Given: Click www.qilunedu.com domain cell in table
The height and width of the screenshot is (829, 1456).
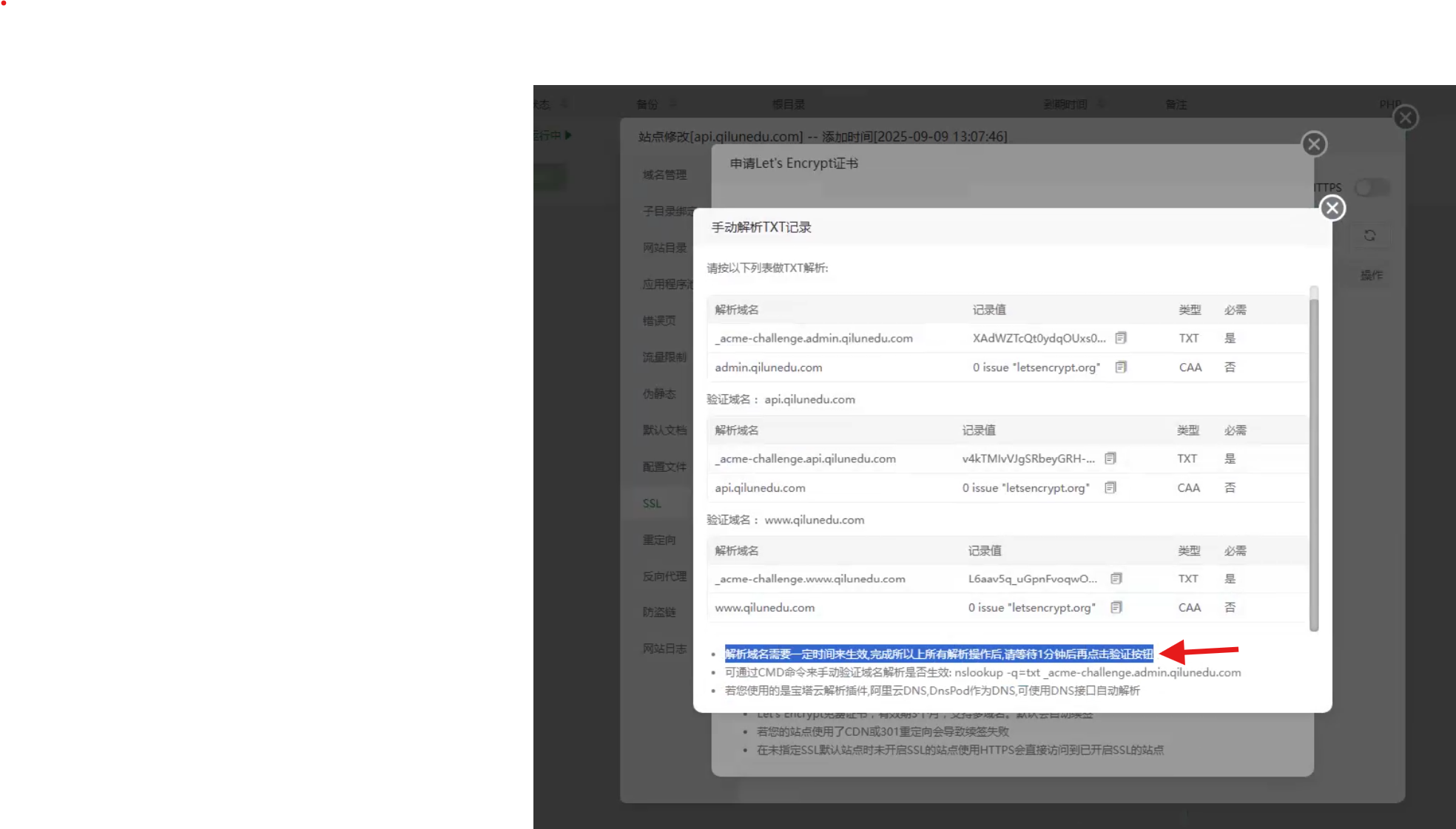Looking at the screenshot, I should [x=764, y=607].
